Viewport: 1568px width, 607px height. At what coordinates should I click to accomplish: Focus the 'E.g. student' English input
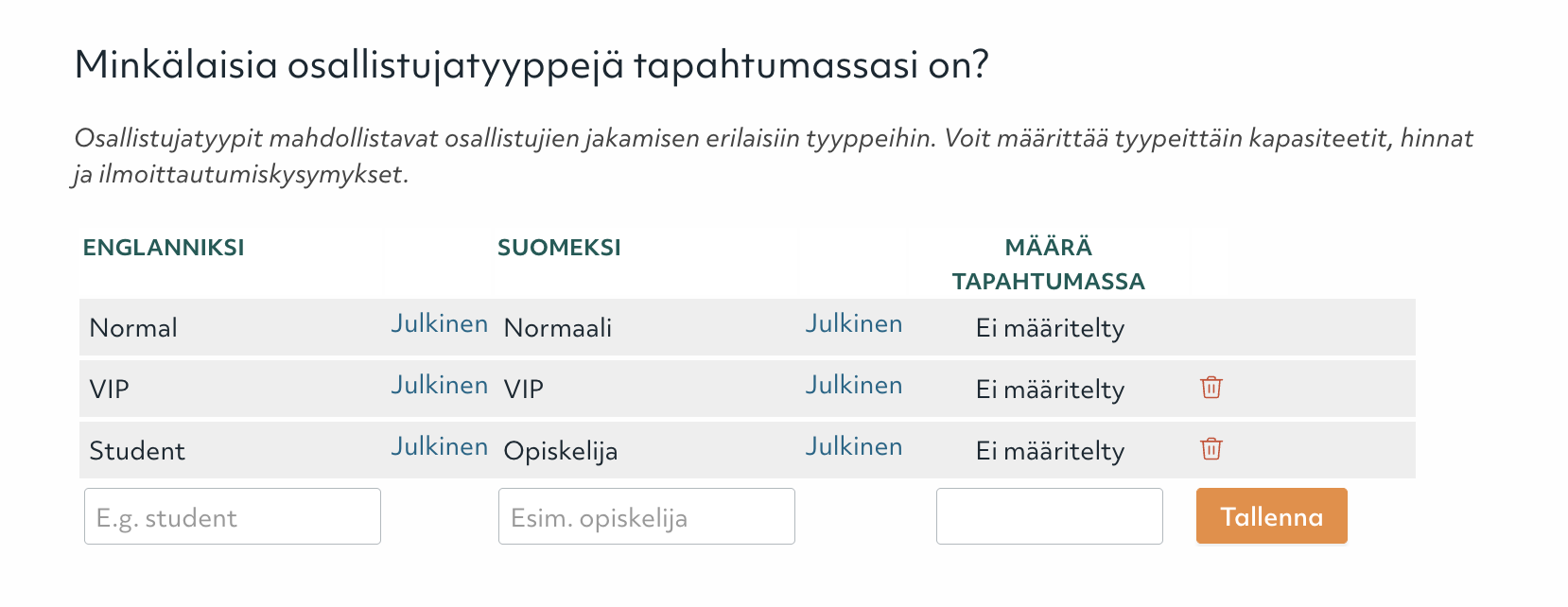click(233, 517)
